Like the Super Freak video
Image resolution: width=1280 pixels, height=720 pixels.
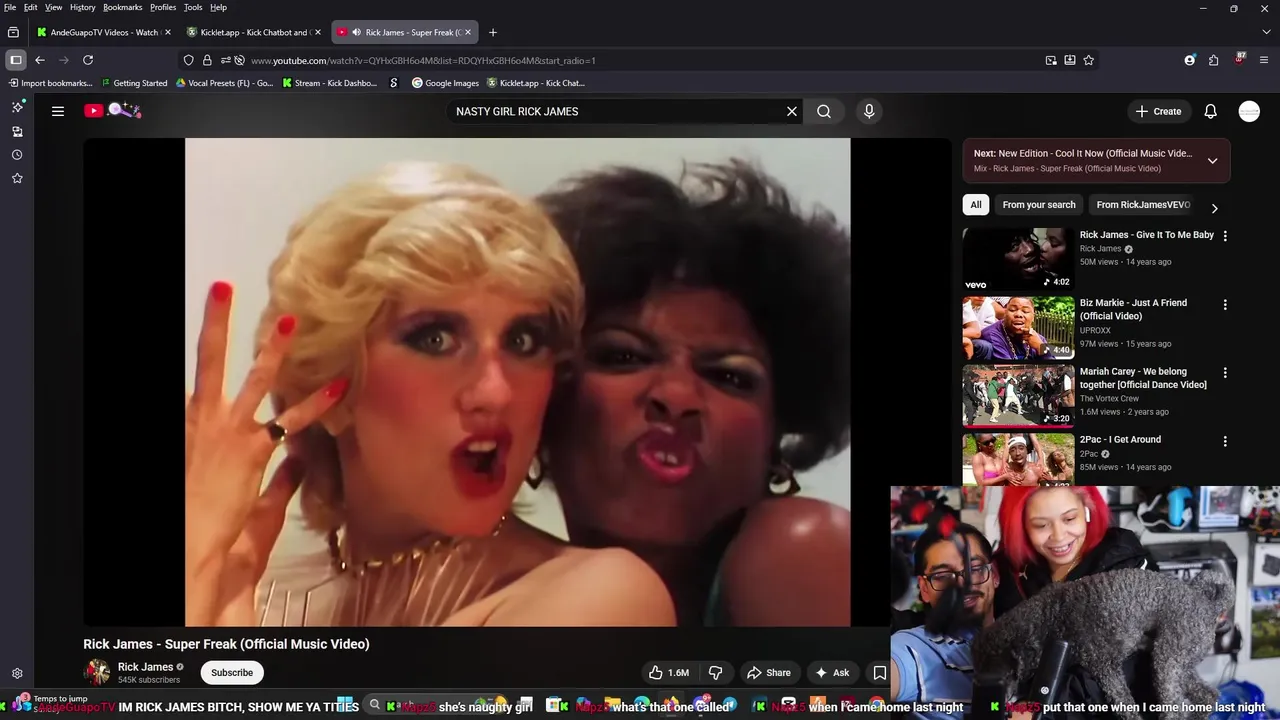click(669, 673)
